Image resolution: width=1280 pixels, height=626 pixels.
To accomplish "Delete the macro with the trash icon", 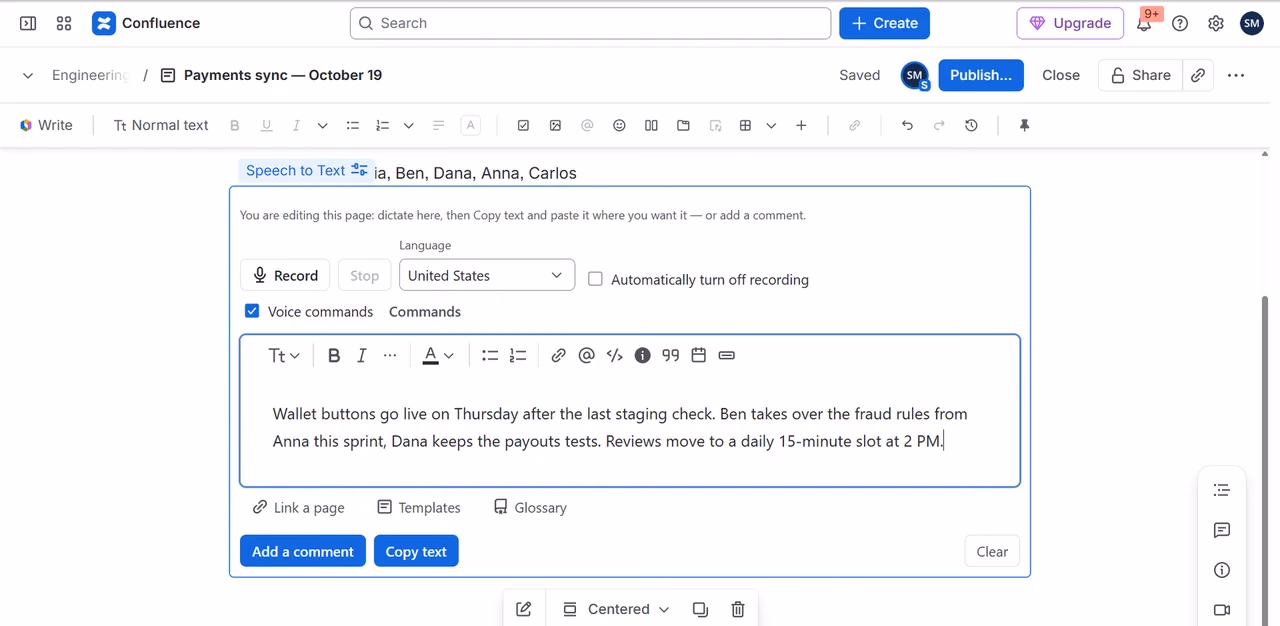I will [x=738, y=609].
